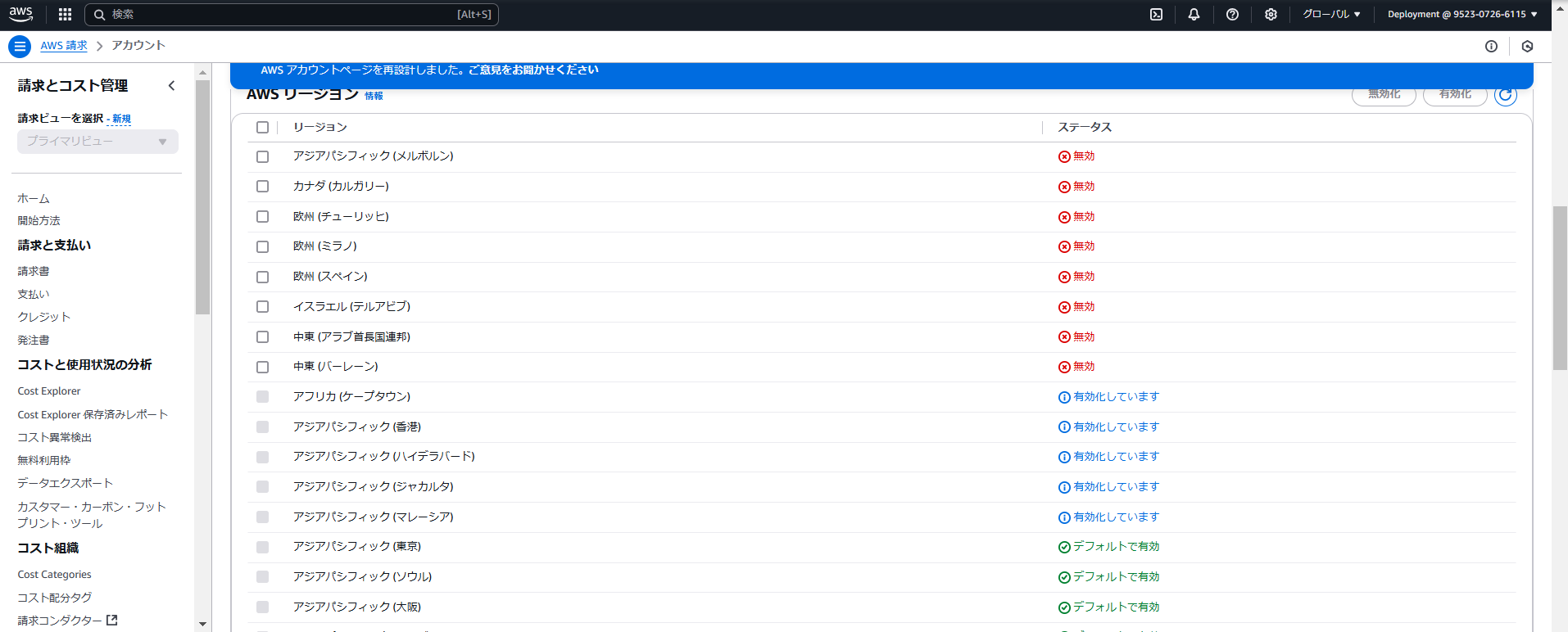This screenshot has width=1568, height=632.
Task: Launch CloudShell from the top bar
Action: pos(1156,14)
